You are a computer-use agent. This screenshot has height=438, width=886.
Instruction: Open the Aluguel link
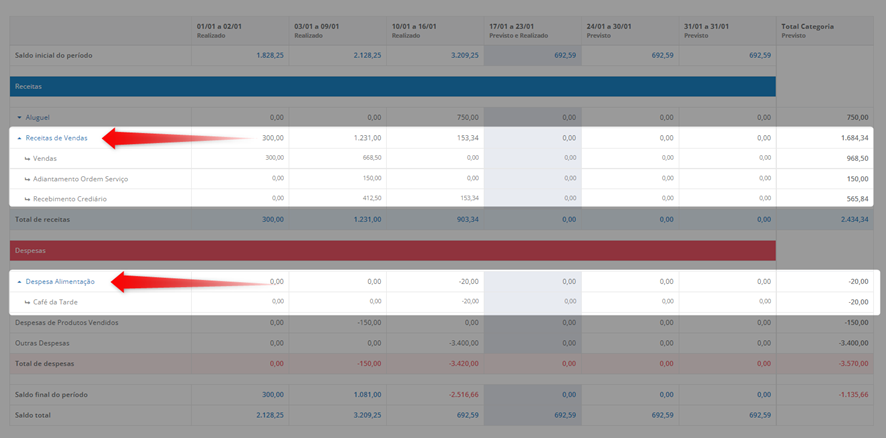(x=37, y=118)
